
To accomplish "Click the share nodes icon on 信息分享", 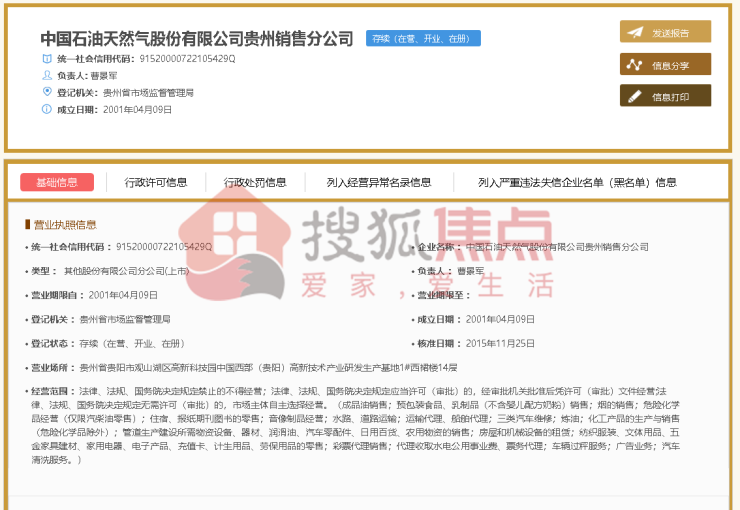I will [x=634, y=65].
